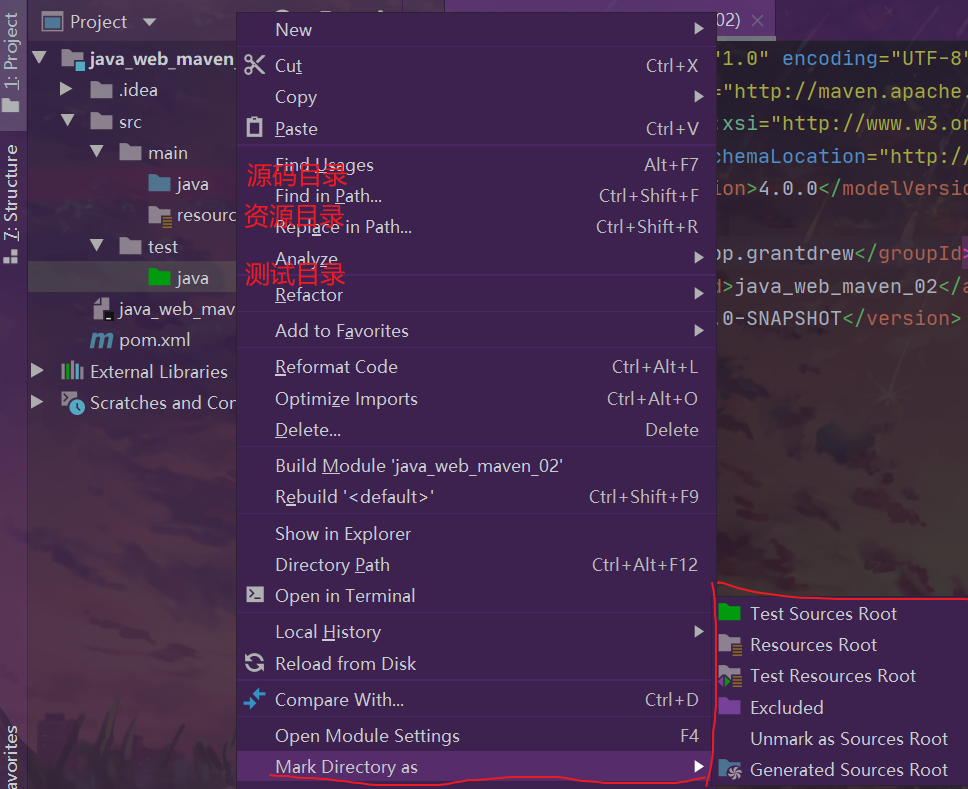Choose Unmark as Sources Root
Image resolution: width=968 pixels, height=789 pixels.
(841, 738)
